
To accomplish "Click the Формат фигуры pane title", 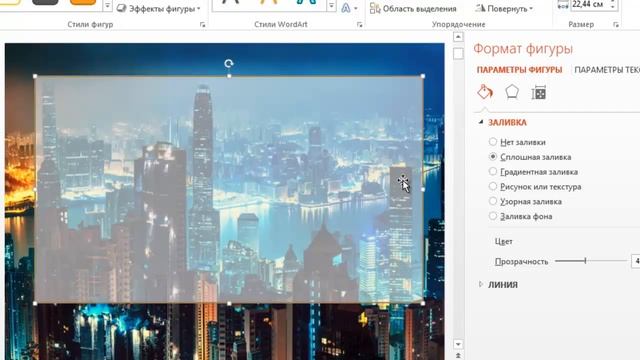I will [x=523, y=49].
